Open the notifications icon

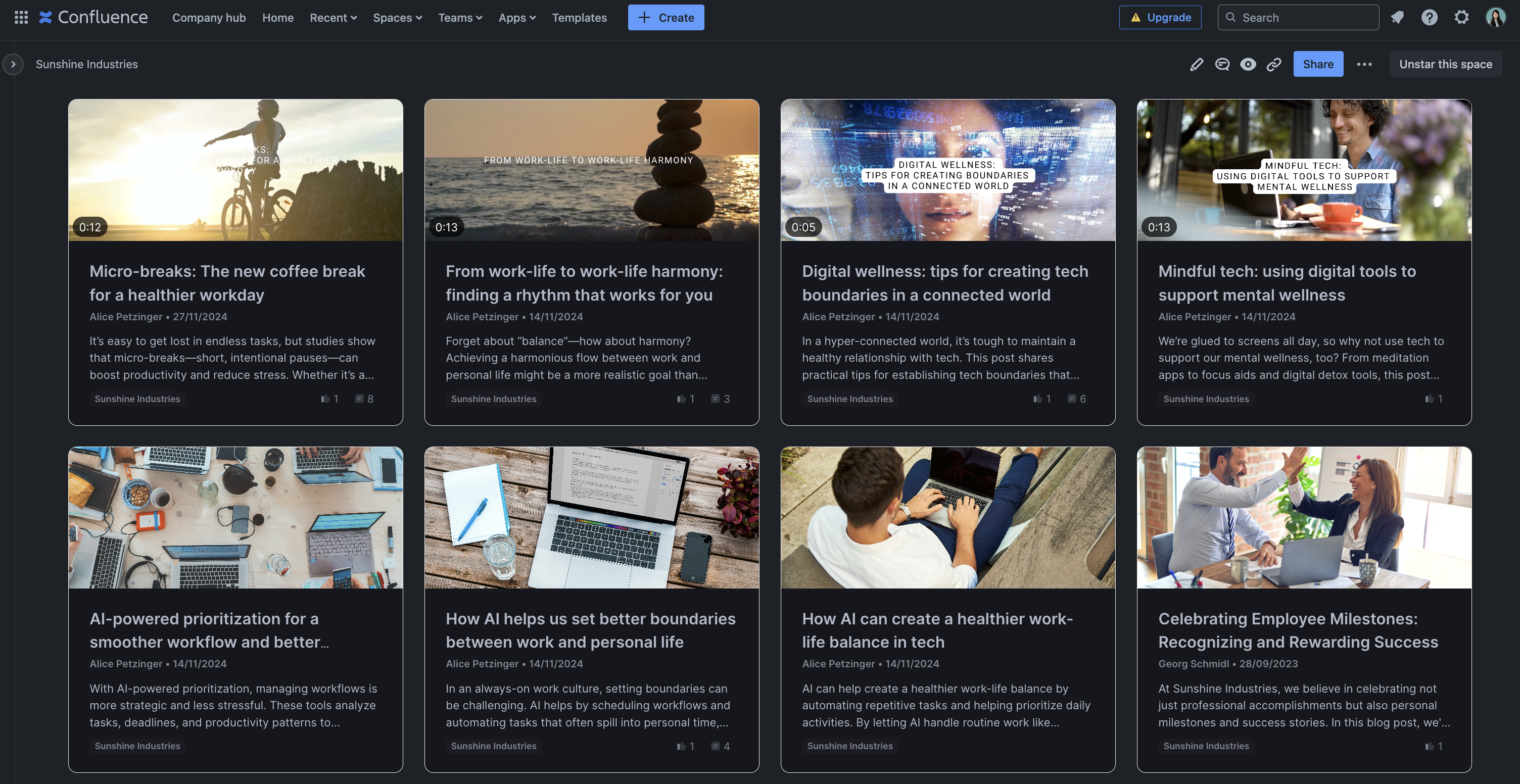point(1397,17)
